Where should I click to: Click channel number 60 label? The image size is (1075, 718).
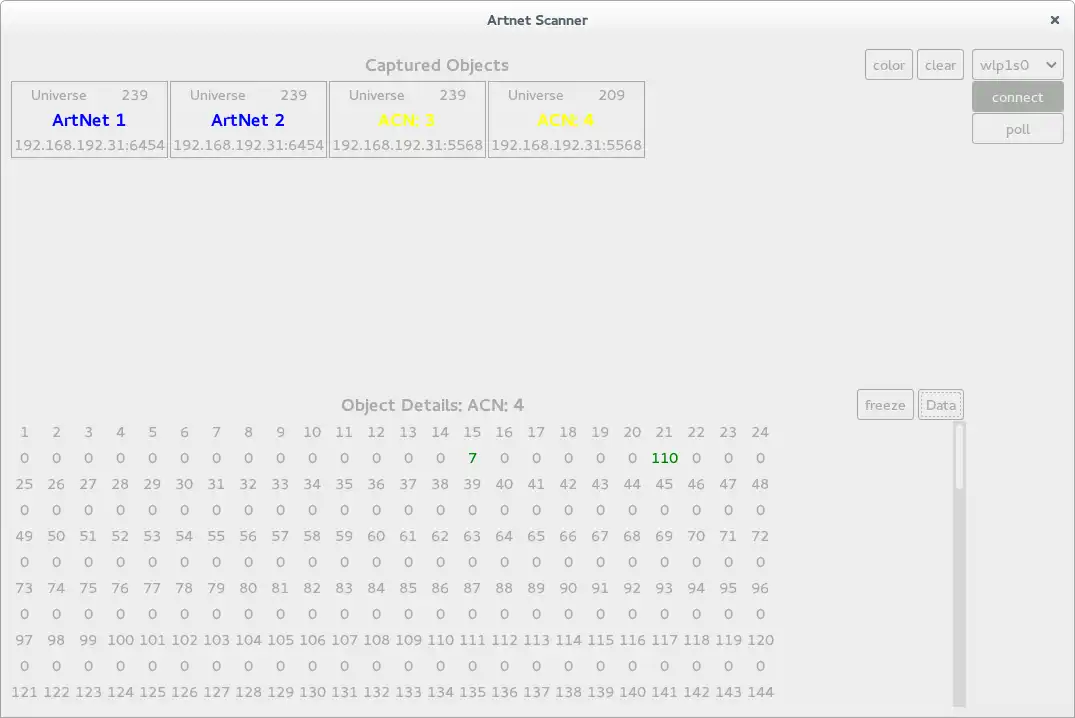click(x=376, y=536)
